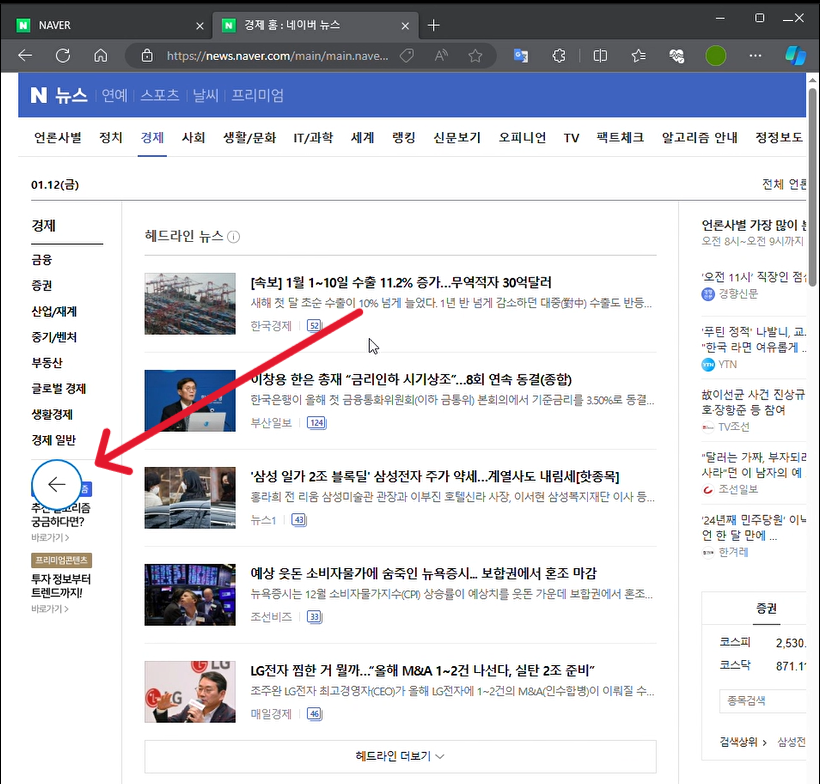Screen dimensions: 820x784
Task: Open 금융 subcategory in sidebar
Action: (x=42, y=259)
